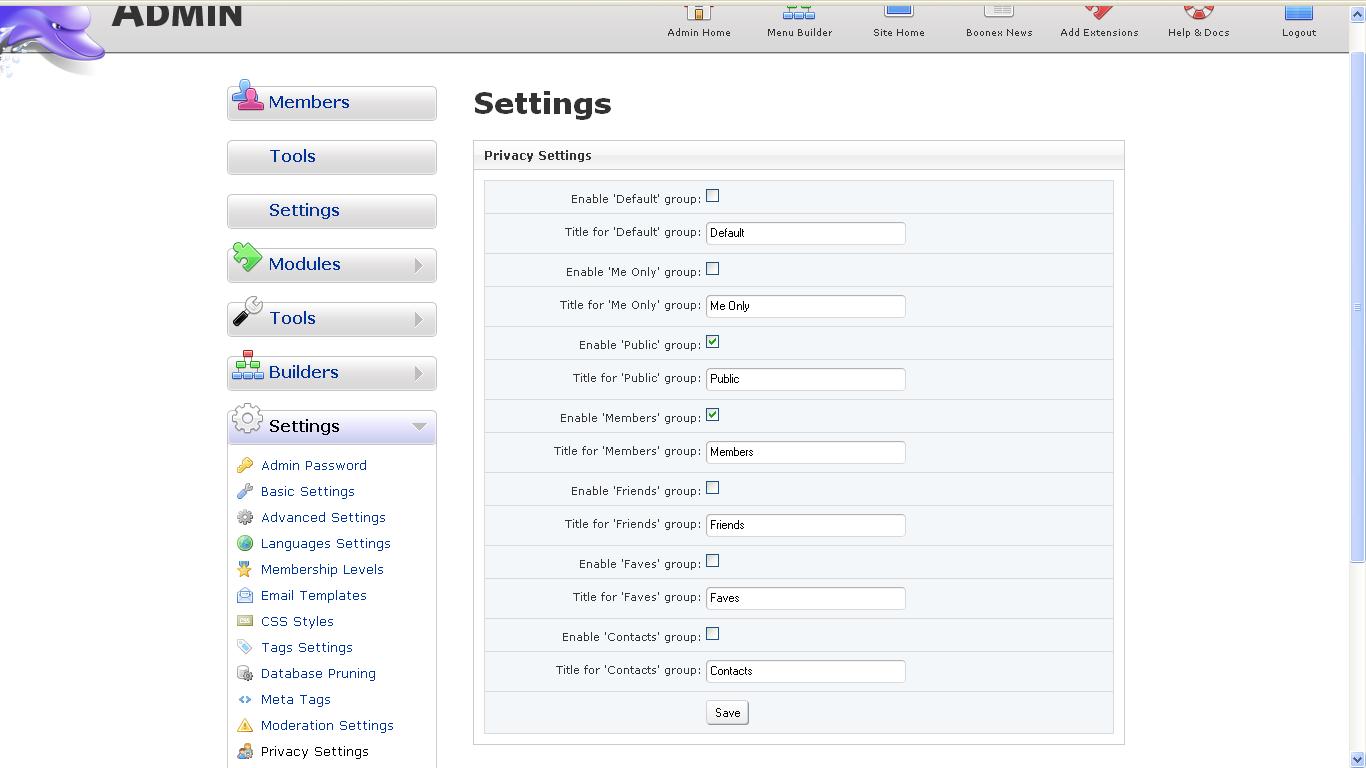Click the Title for 'Contacts' group field

tap(805, 671)
